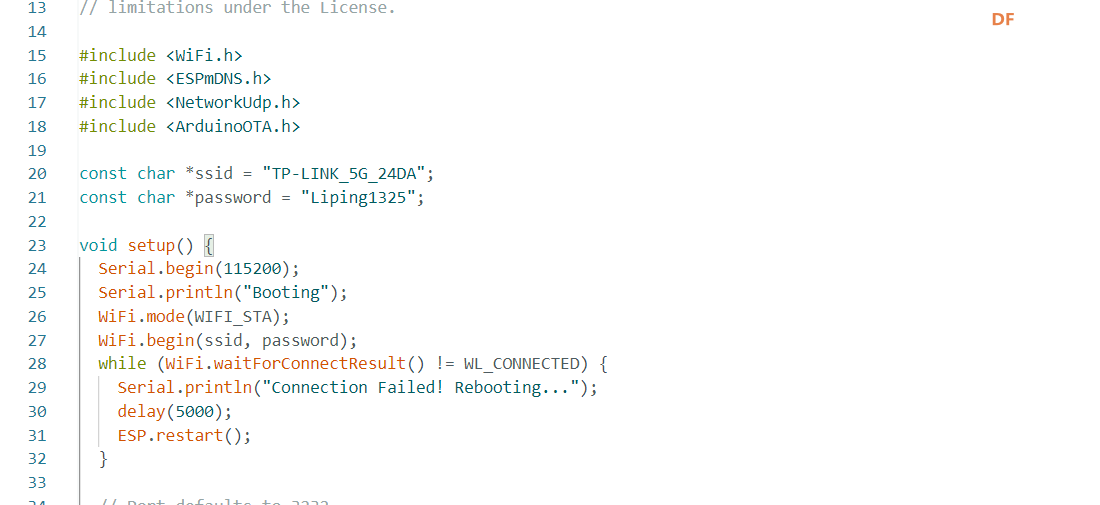Click the opening brace after setup()
1100x505 pixels.
pos(208,245)
